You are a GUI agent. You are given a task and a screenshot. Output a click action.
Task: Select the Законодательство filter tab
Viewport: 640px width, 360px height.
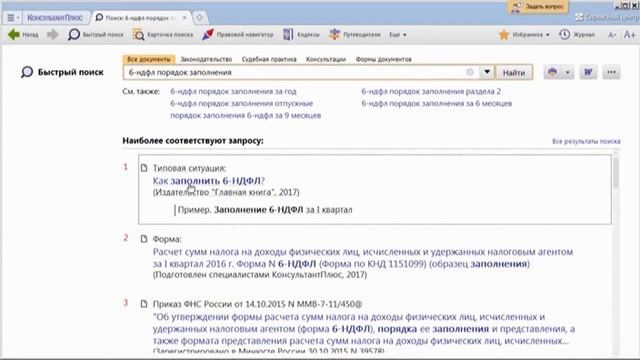click(x=206, y=59)
